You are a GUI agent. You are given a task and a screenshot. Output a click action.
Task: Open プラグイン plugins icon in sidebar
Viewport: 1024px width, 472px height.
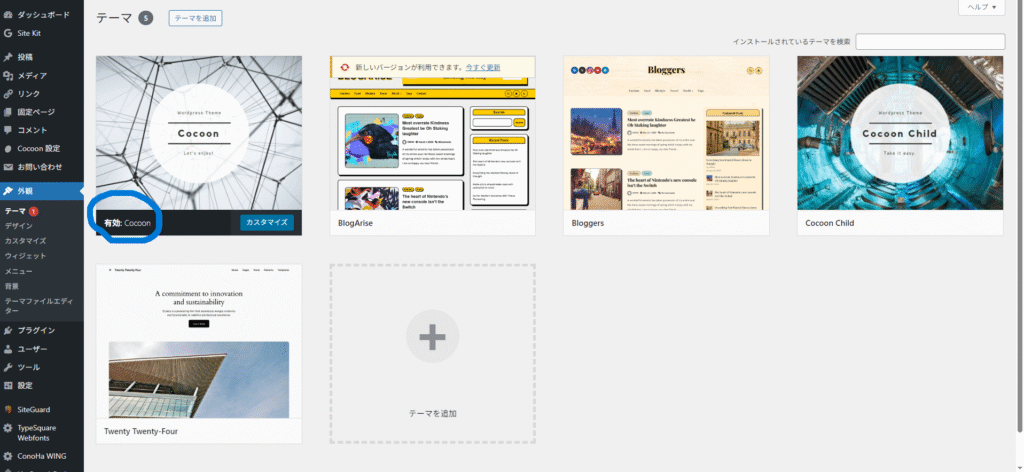pyautogui.click(x=8, y=330)
